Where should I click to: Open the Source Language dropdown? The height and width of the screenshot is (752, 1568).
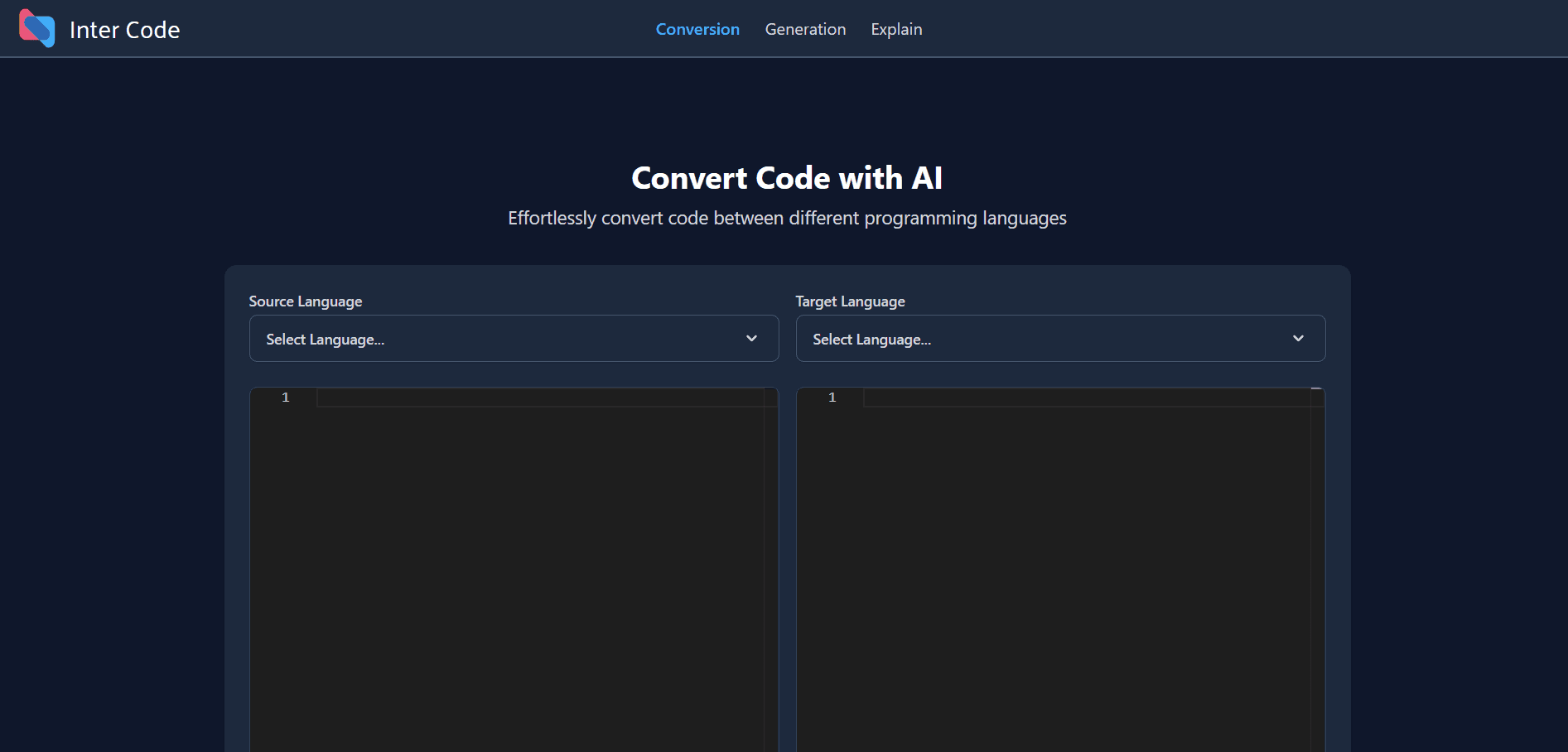(x=514, y=339)
